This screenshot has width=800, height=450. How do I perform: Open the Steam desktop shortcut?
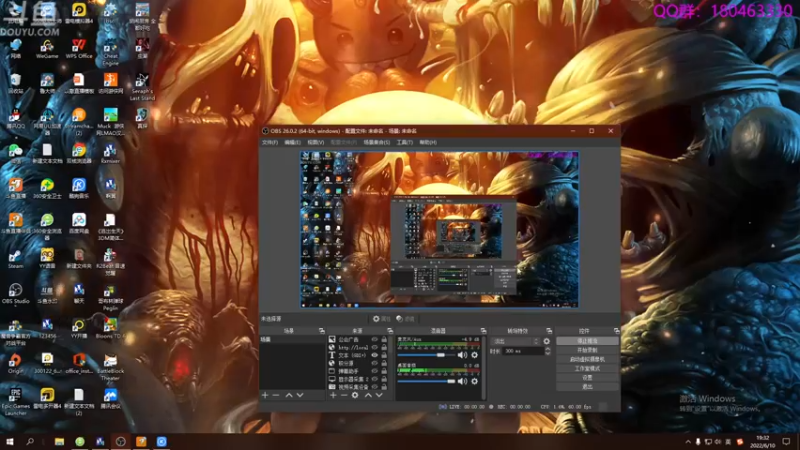(15, 259)
